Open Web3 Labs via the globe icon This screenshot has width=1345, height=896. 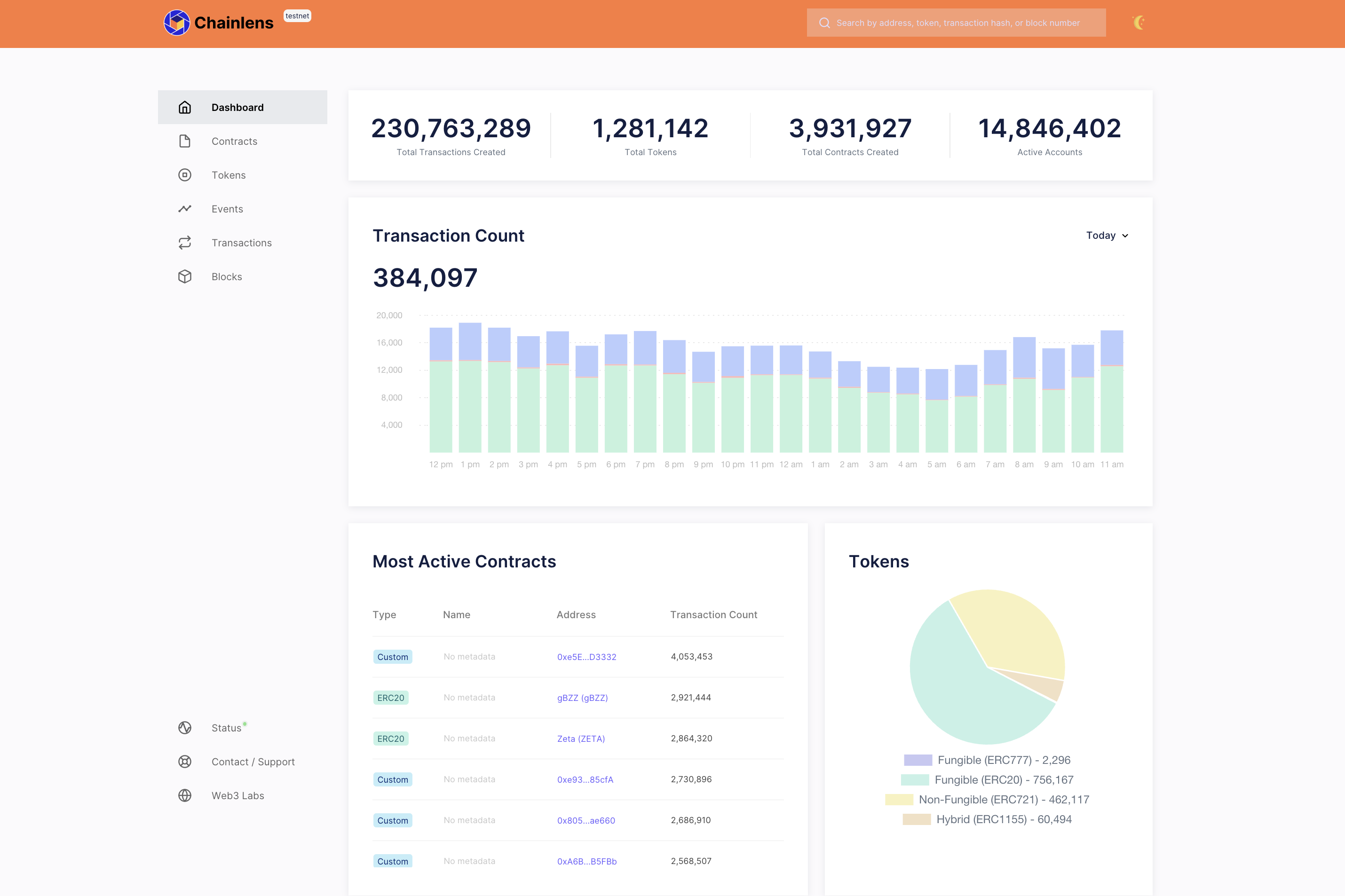pyautogui.click(x=184, y=795)
